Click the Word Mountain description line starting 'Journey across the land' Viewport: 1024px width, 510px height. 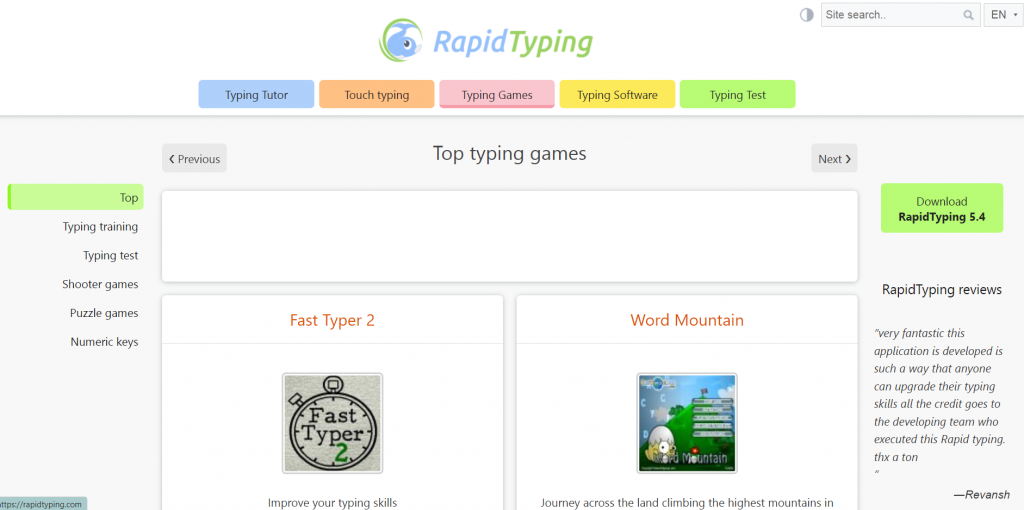tap(687, 503)
